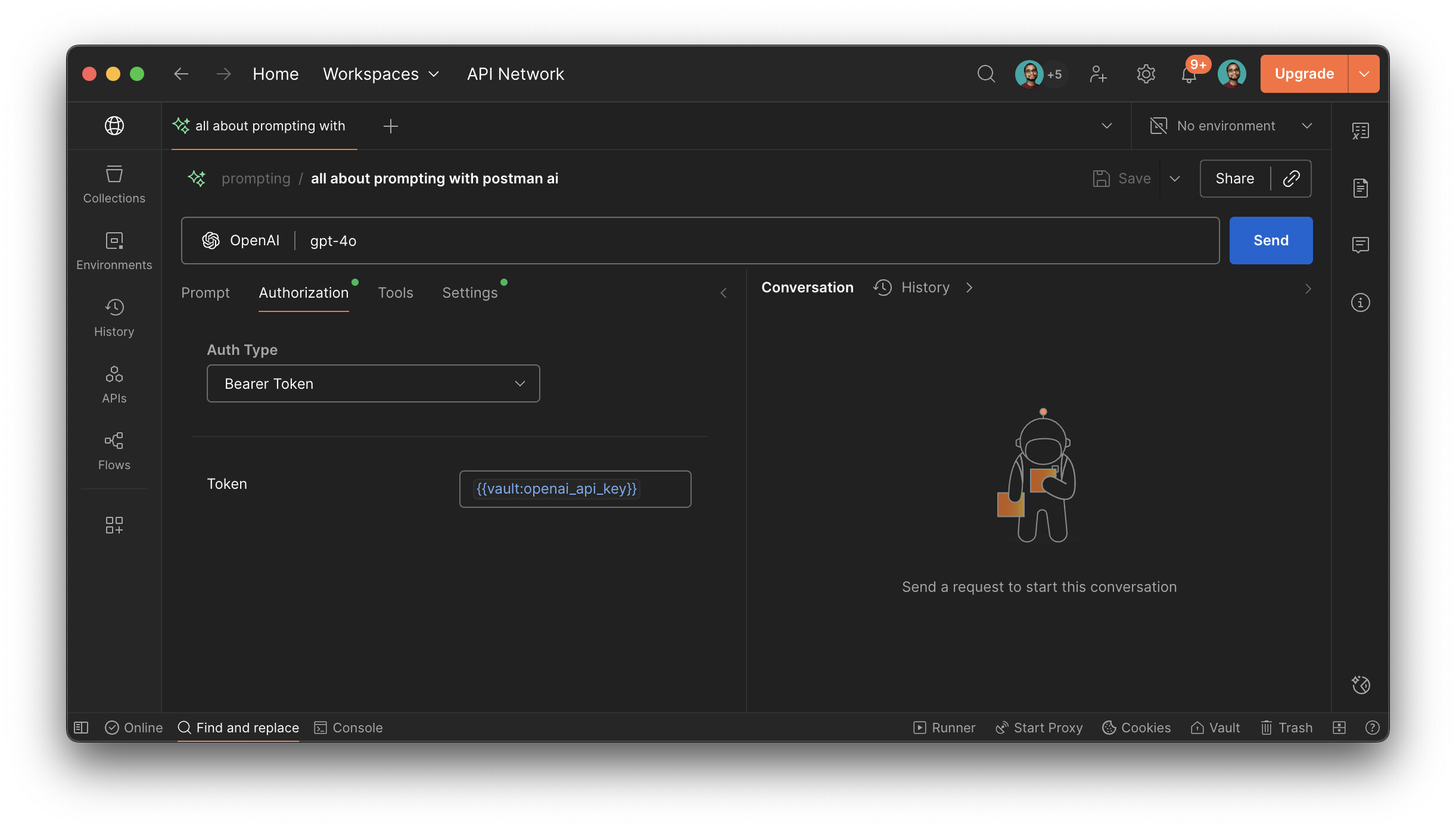Open Vault in the status bar
The width and height of the screenshot is (1456, 830).
coord(1215,728)
